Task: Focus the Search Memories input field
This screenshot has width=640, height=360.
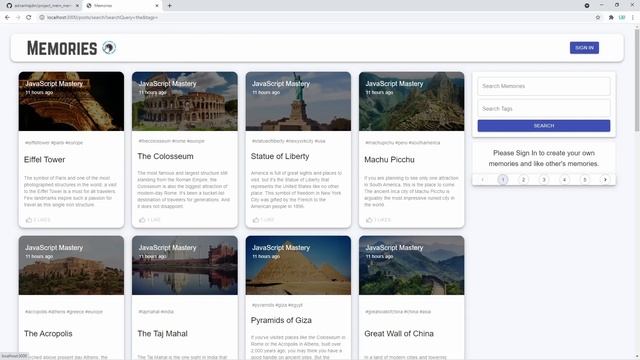Action: coord(544,86)
